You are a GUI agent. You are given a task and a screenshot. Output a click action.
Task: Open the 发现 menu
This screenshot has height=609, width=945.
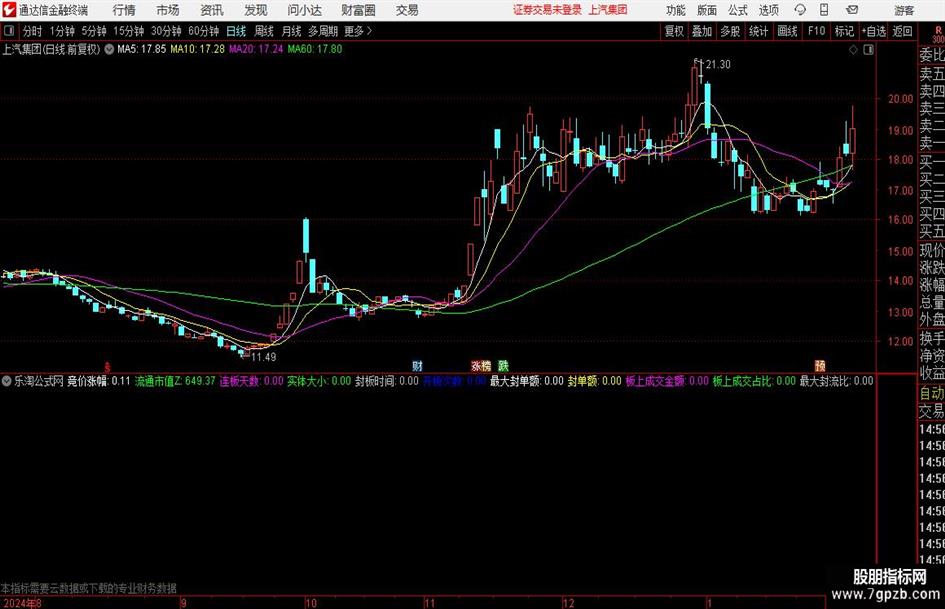pyautogui.click(x=256, y=10)
